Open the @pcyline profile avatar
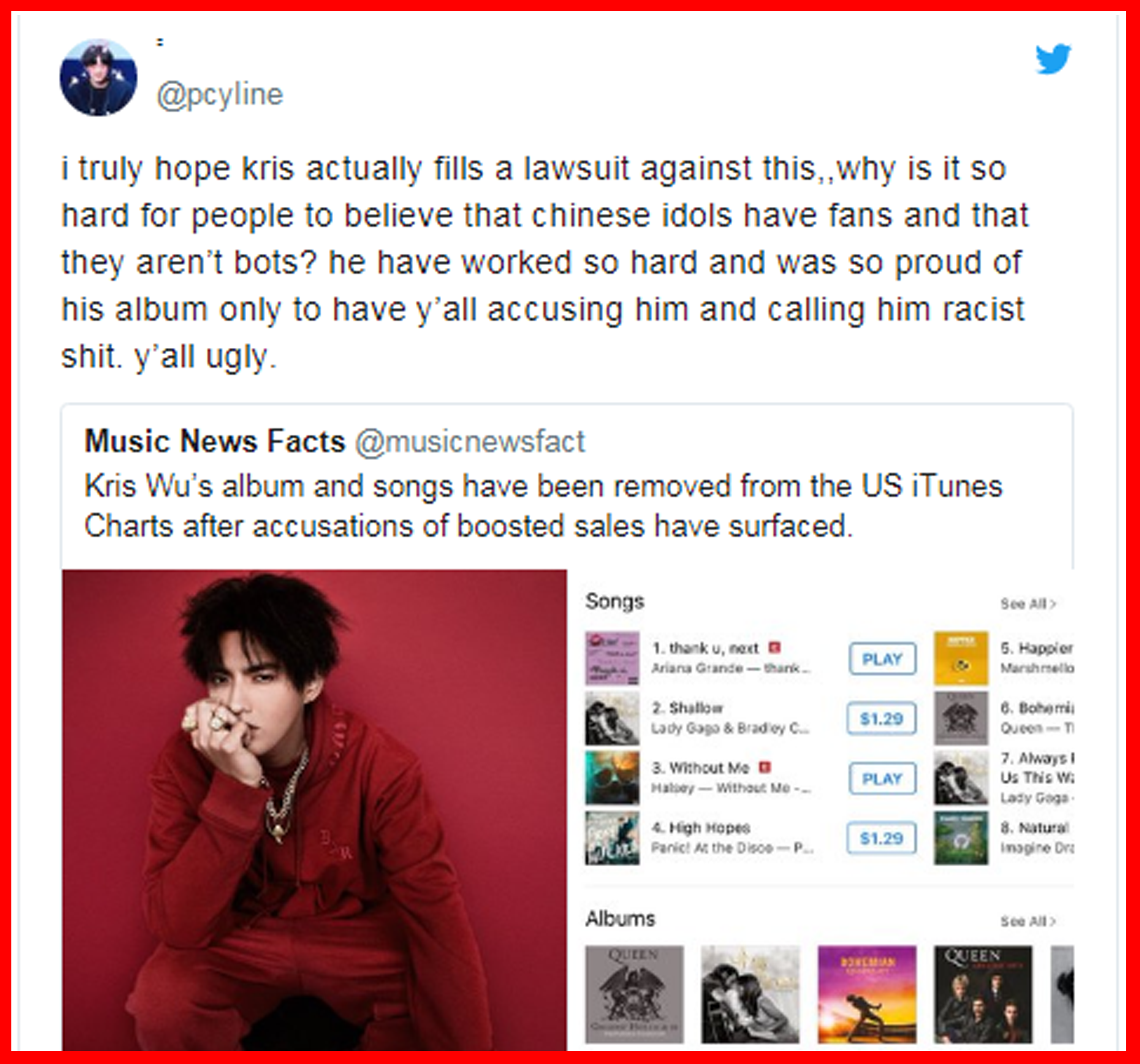 click(x=99, y=78)
